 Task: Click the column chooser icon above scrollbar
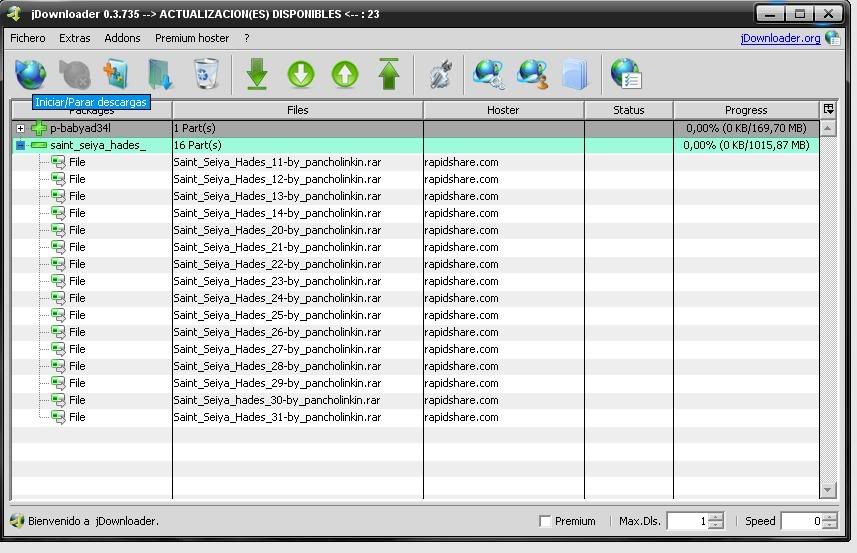pyautogui.click(x=829, y=109)
